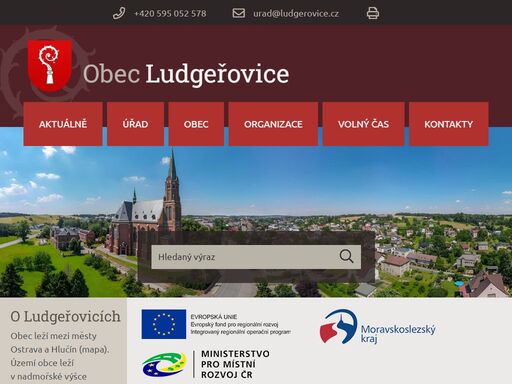Click the European Union flag logo
Screen dimensions: 512x384
[x=164, y=324]
